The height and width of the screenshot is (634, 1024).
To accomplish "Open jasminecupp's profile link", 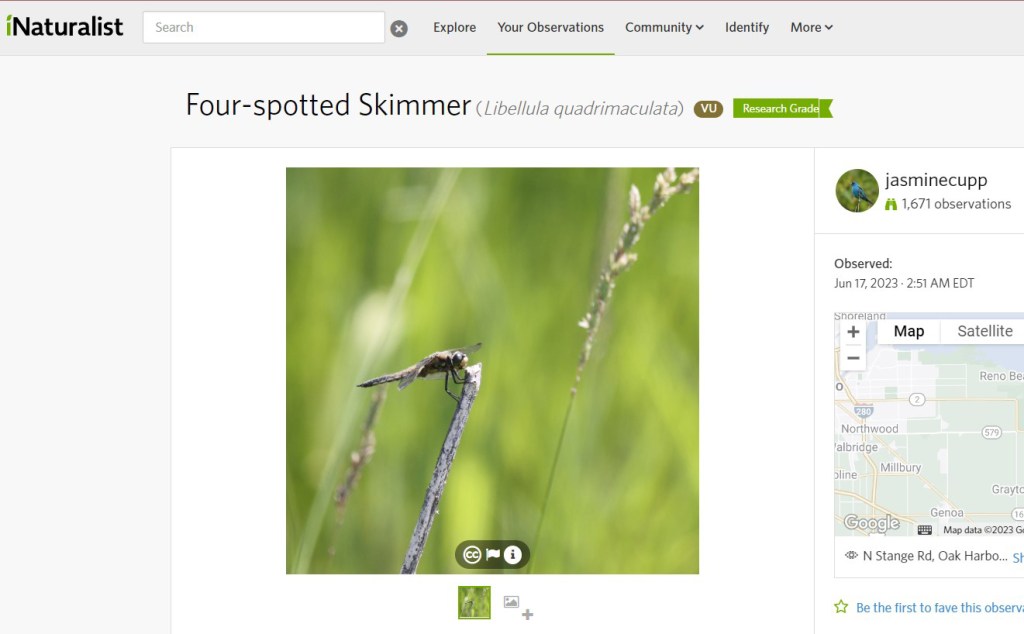I will point(936,180).
